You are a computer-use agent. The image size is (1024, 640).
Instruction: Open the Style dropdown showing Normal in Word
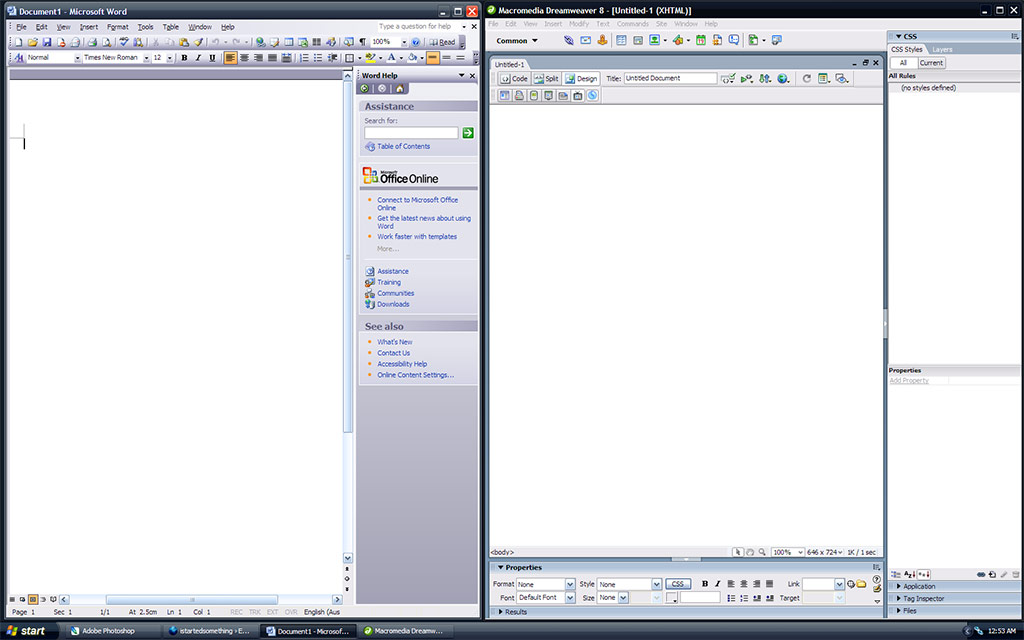coord(77,58)
